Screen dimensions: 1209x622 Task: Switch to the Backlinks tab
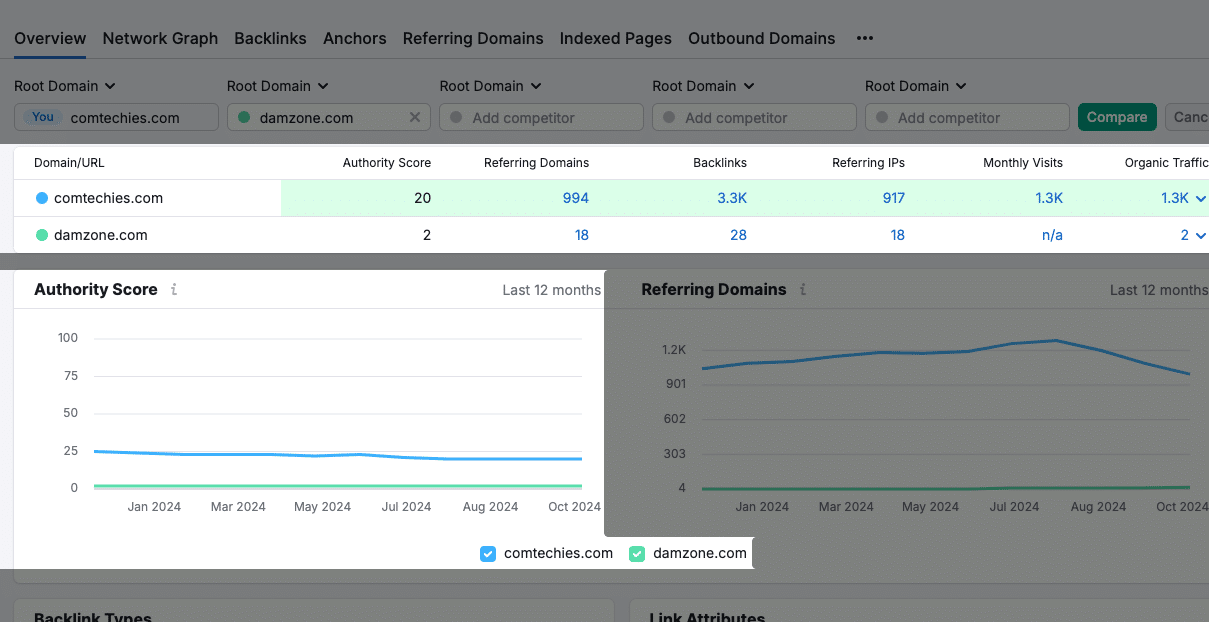270,38
